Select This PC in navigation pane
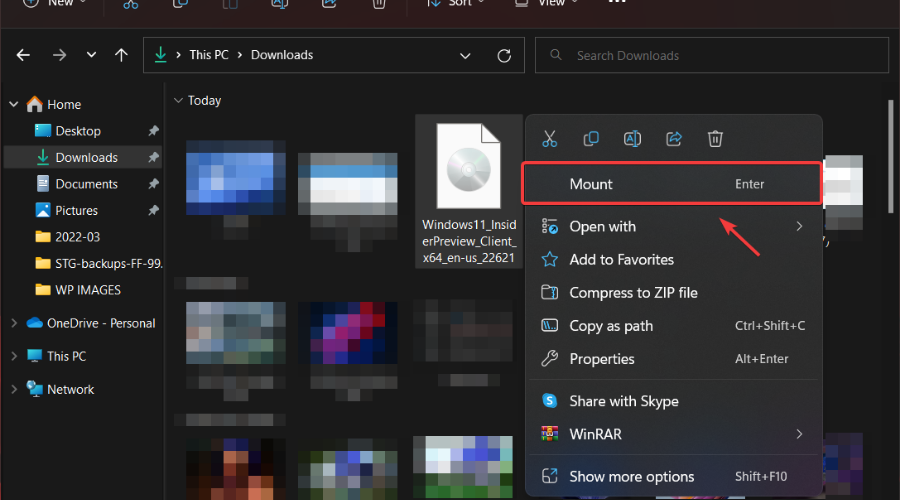The width and height of the screenshot is (900, 500). (x=66, y=356)
